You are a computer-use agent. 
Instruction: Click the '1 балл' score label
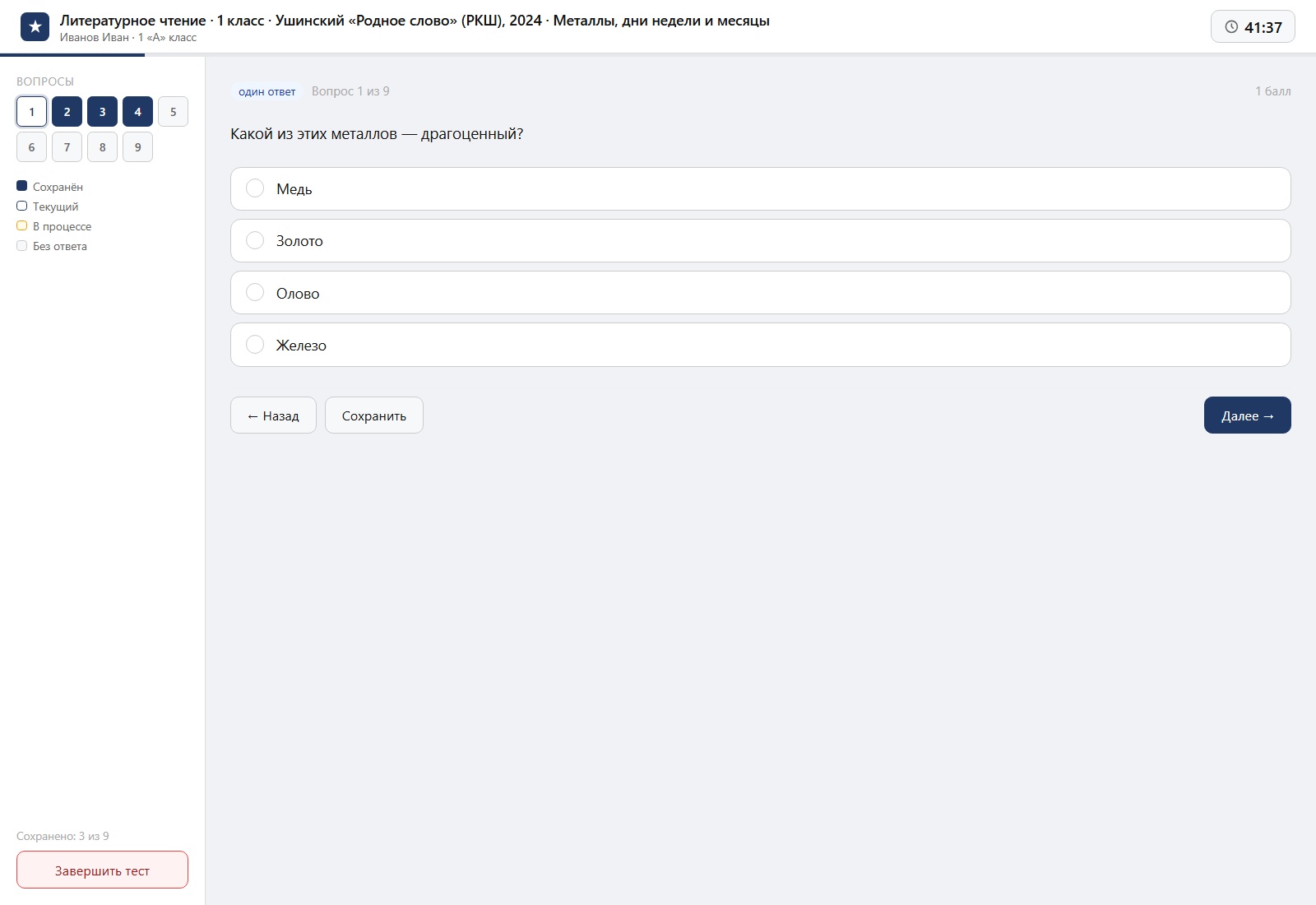click(1272, 91)
